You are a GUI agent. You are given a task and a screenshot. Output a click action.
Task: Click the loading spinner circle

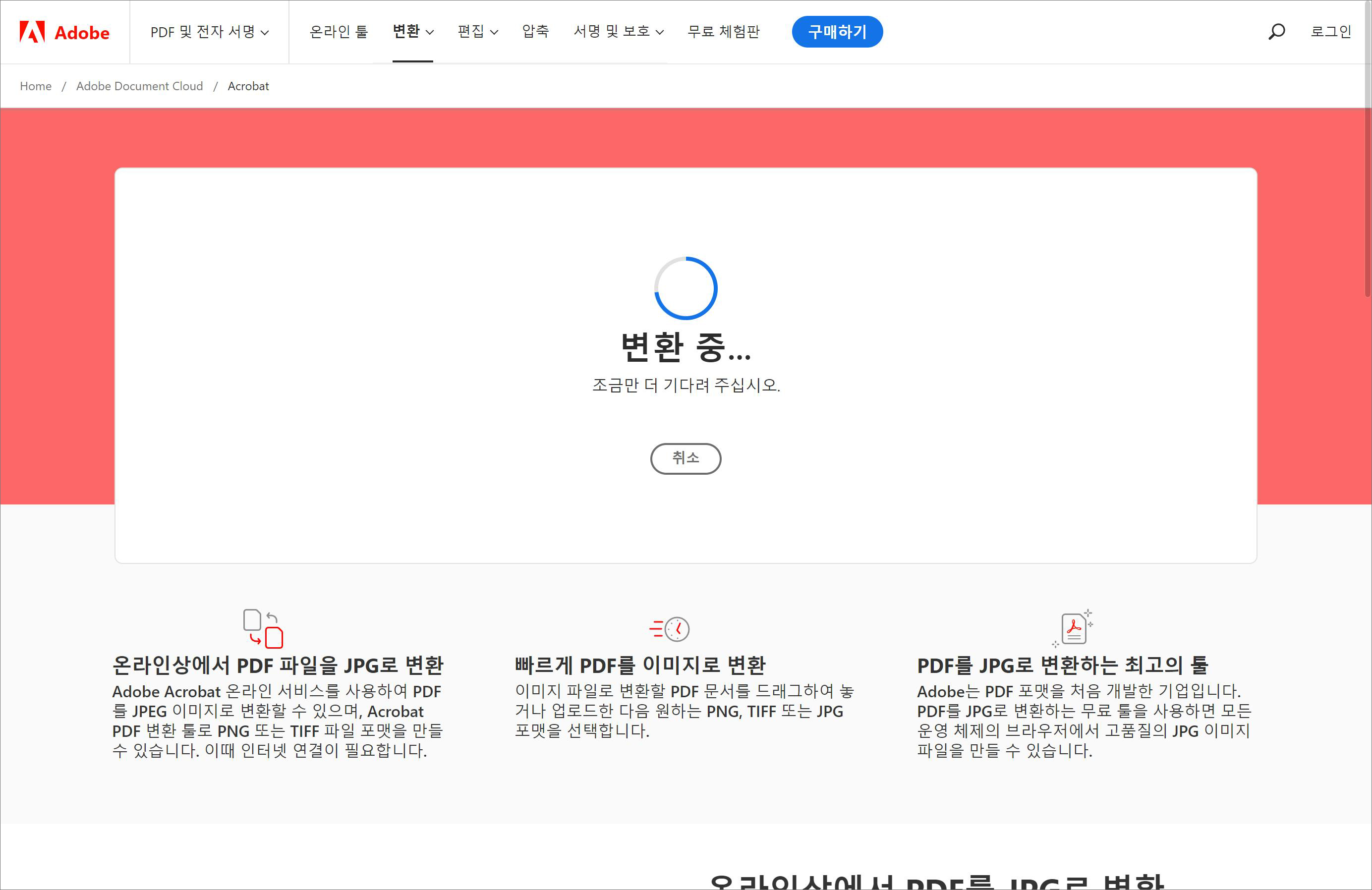tap(686, 288)
